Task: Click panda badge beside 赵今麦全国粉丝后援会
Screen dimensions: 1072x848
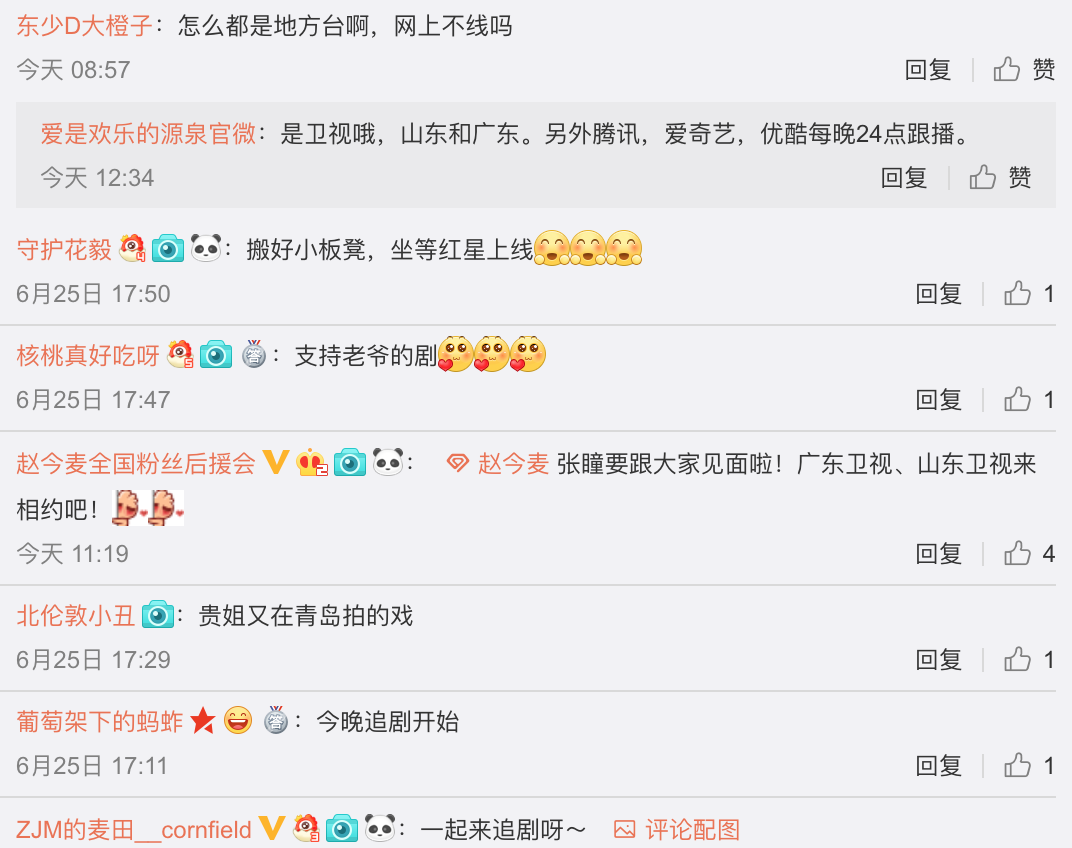Action: [x=388, y=462]
